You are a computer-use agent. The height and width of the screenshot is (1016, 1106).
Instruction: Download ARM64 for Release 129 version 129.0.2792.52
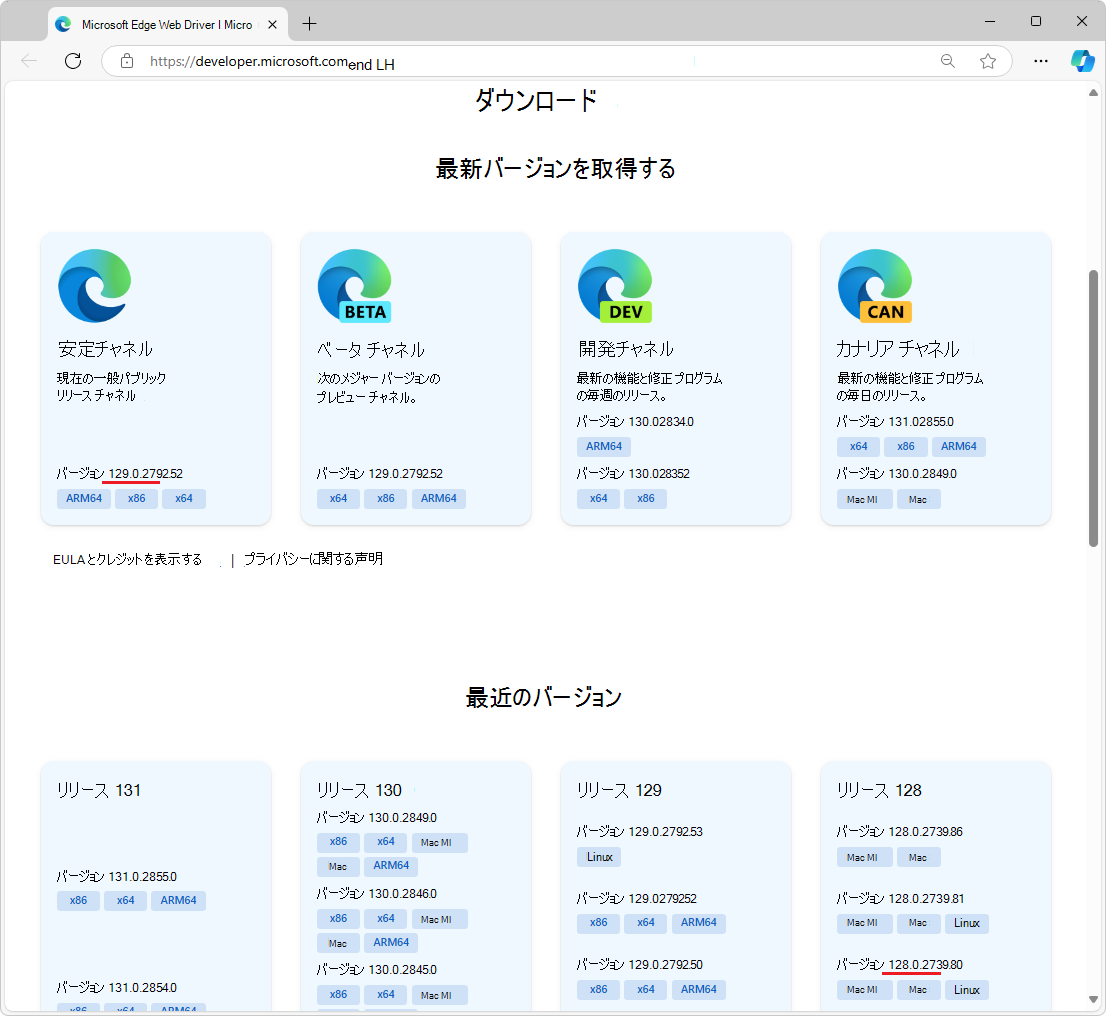tap(699, 923)
